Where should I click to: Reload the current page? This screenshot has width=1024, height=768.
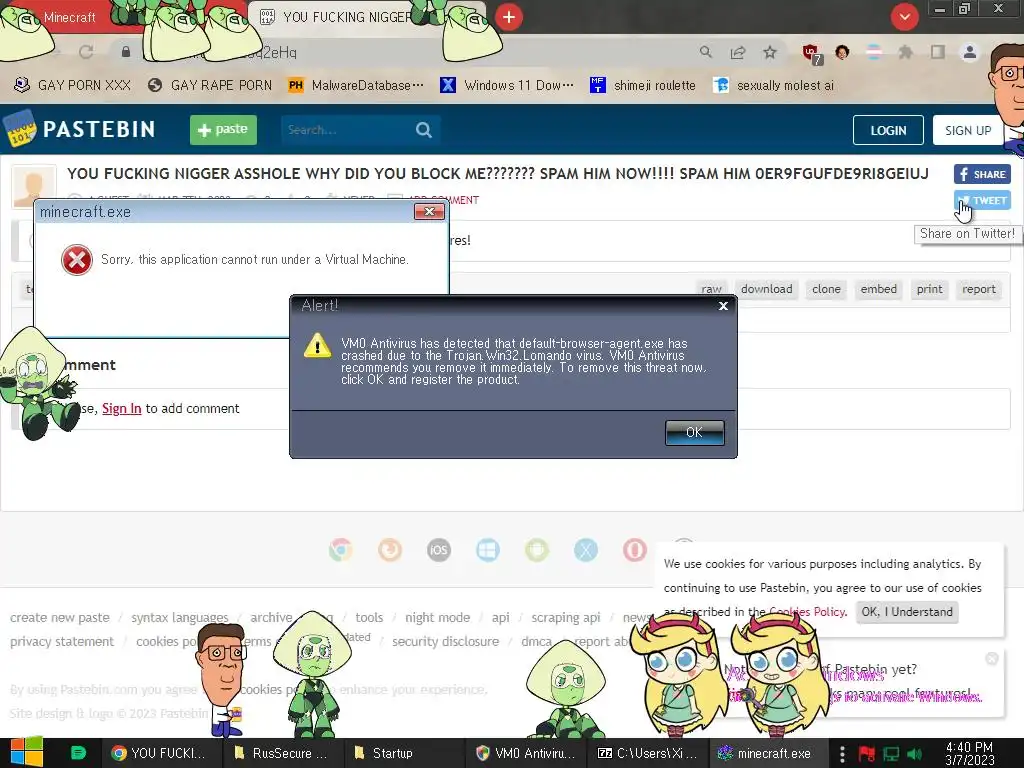point(86,52)
